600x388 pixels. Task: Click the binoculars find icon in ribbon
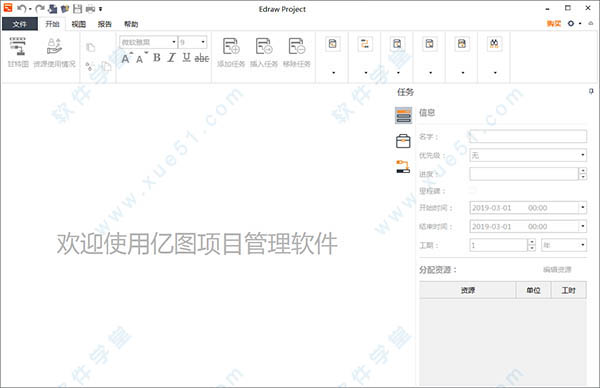494,44
